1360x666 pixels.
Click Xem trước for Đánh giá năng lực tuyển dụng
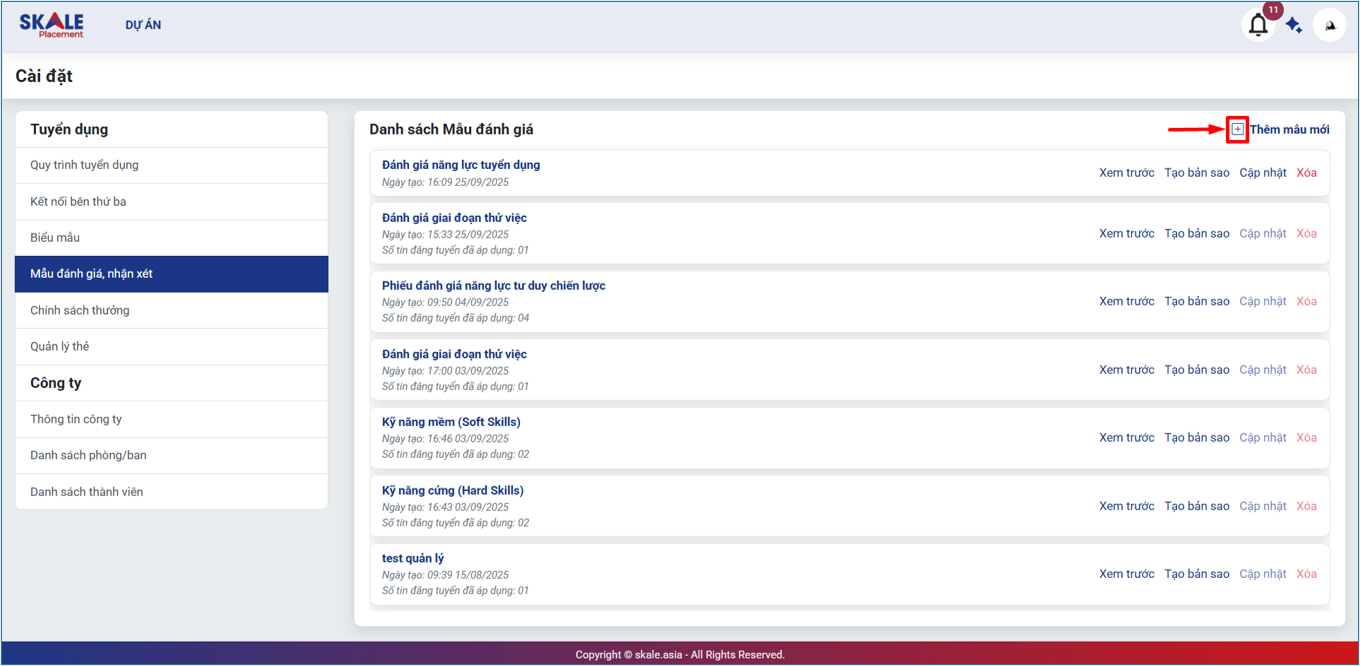point(1126,173)
